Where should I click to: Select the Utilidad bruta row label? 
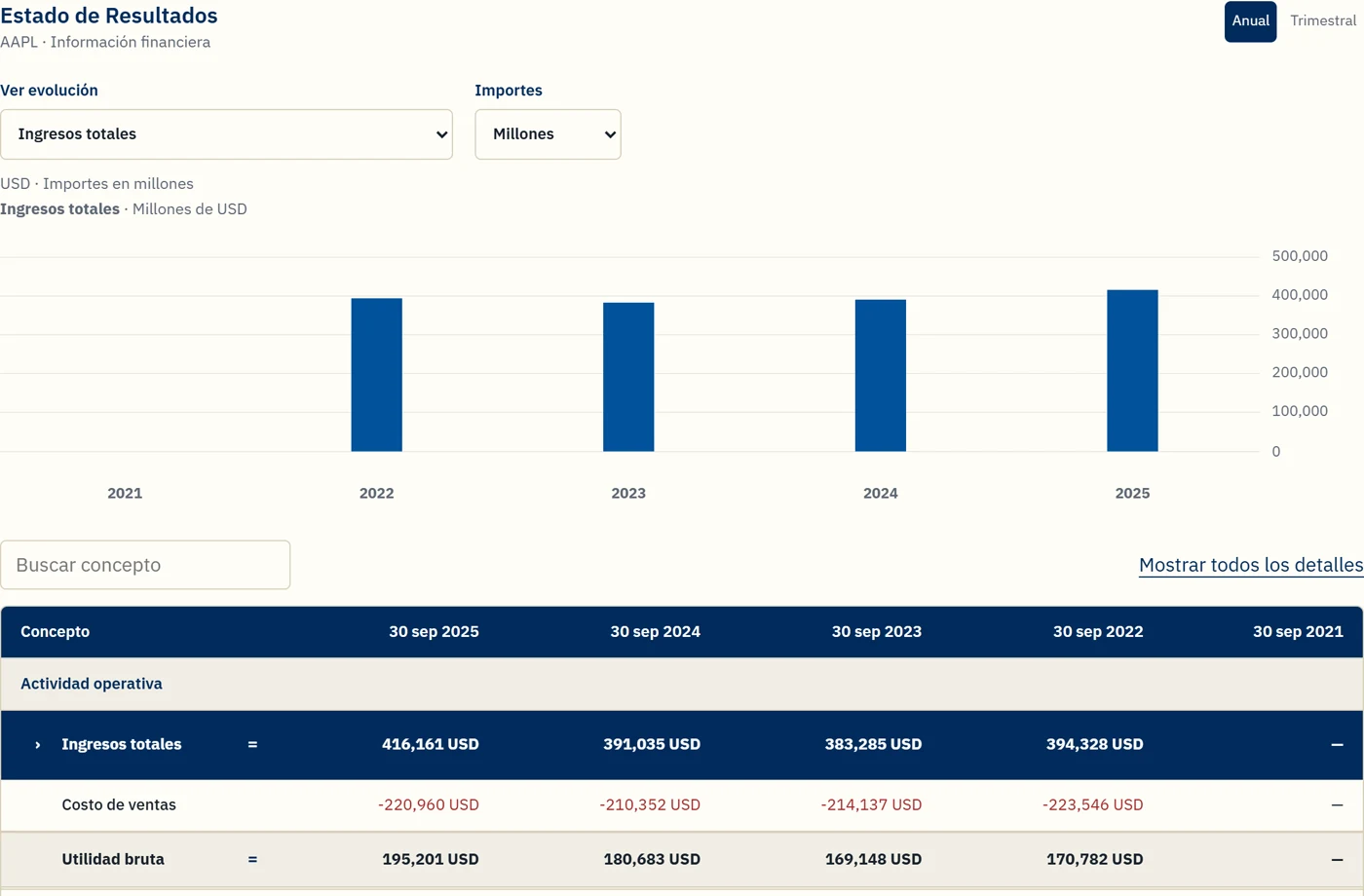pyautogui.click(x=113, y=860)
